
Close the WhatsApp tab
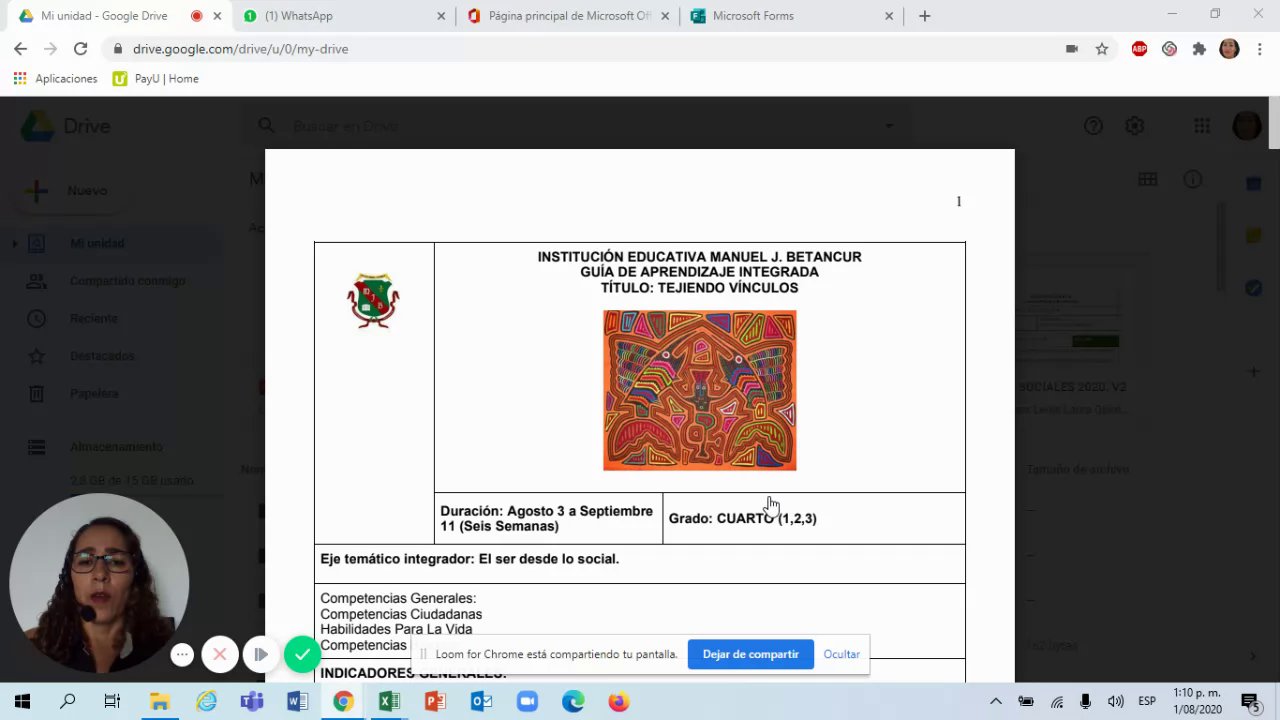(442, 16)
